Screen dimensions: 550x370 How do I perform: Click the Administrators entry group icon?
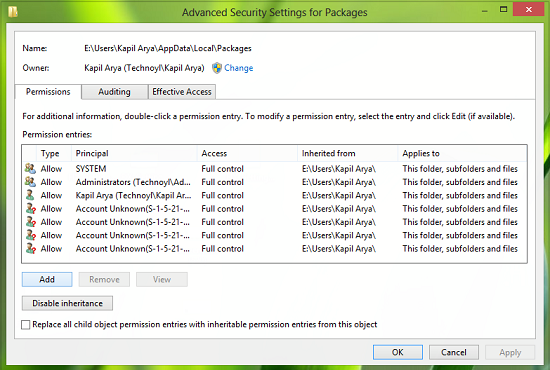pos(30,182)
